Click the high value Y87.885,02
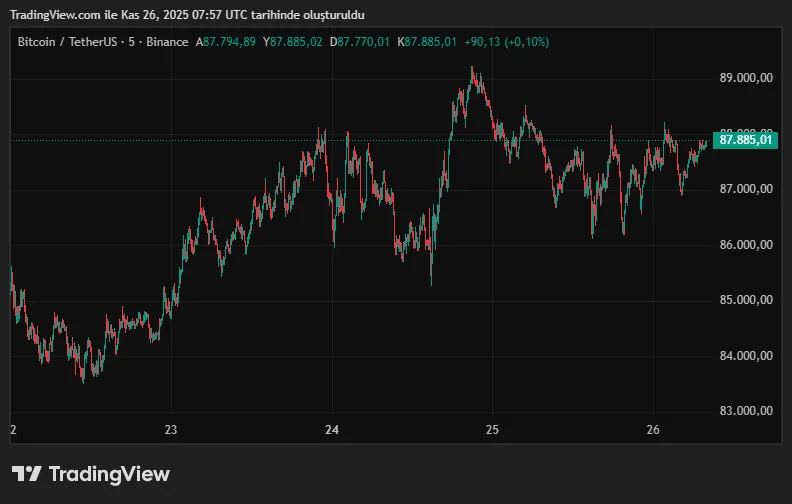Screen dimensions: 792x504 coord(293,42)
